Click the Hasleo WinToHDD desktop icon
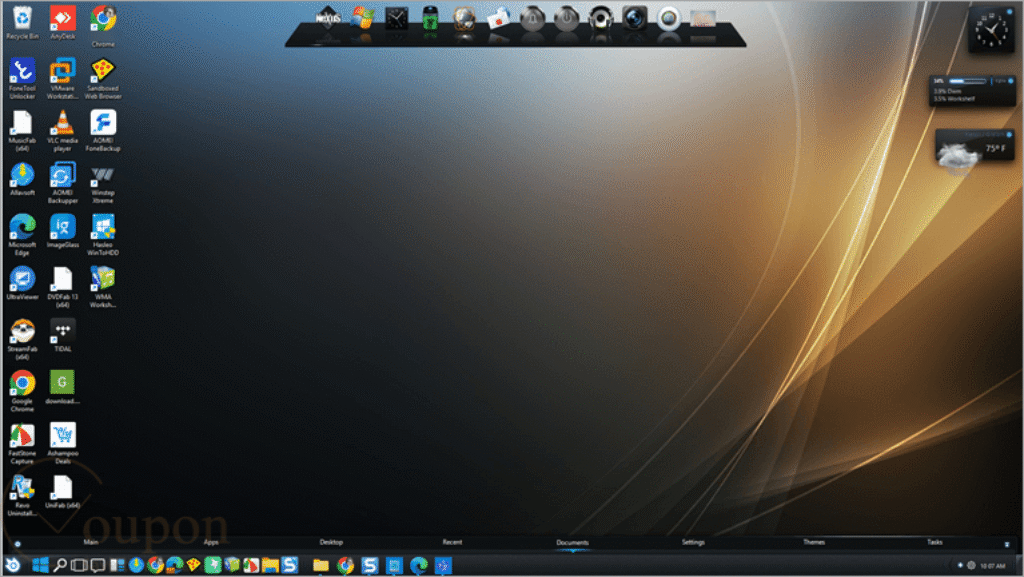 (103, 235)
